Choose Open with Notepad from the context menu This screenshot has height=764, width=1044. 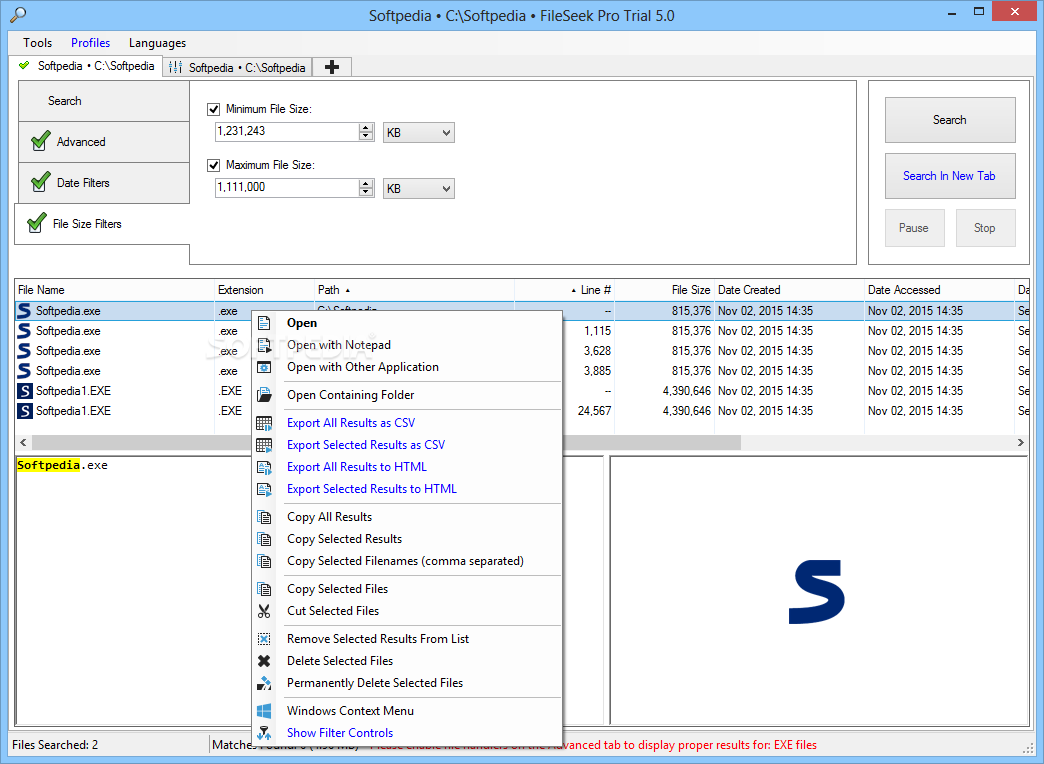pyautogui.click(x=407, y=345)
